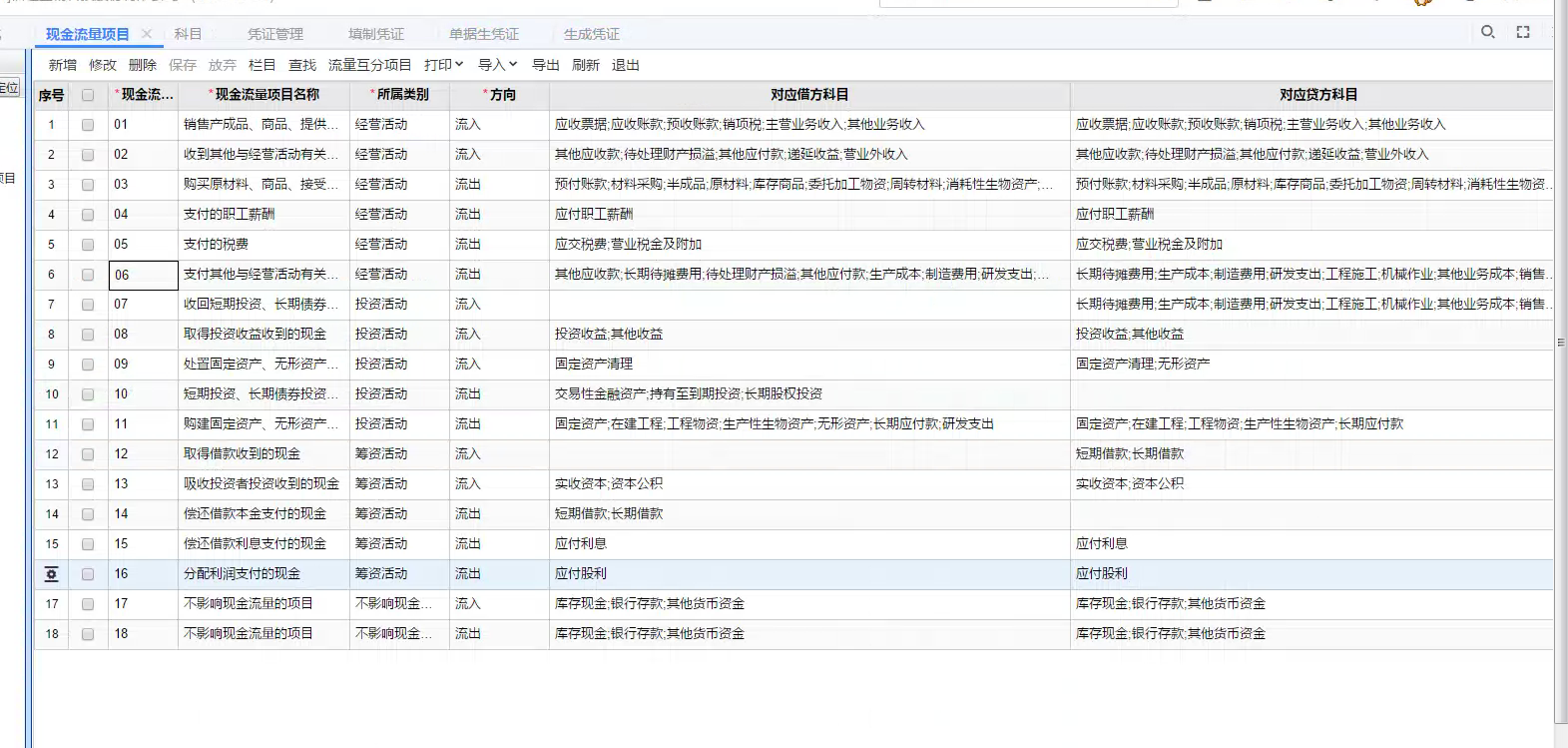Viewport: 1568px width, 748px height.
Task: Click the 定位 button at left edge
Action: (10, 88)
